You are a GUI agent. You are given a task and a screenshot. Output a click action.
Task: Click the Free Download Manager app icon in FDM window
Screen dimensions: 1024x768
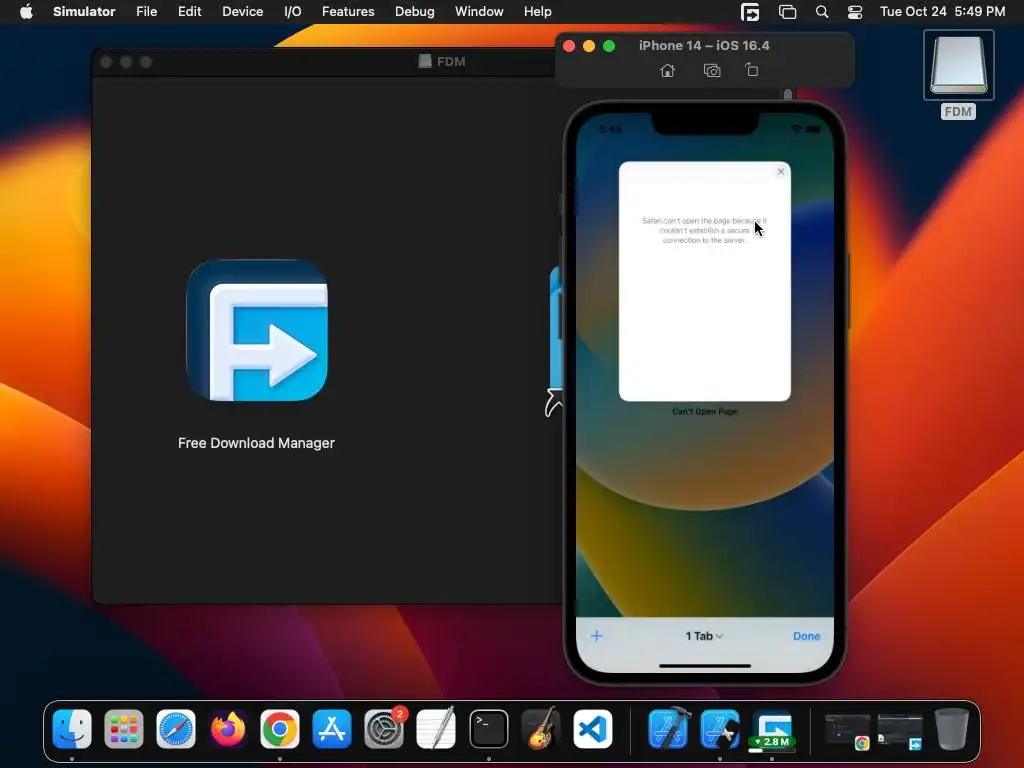pos(257,330)
